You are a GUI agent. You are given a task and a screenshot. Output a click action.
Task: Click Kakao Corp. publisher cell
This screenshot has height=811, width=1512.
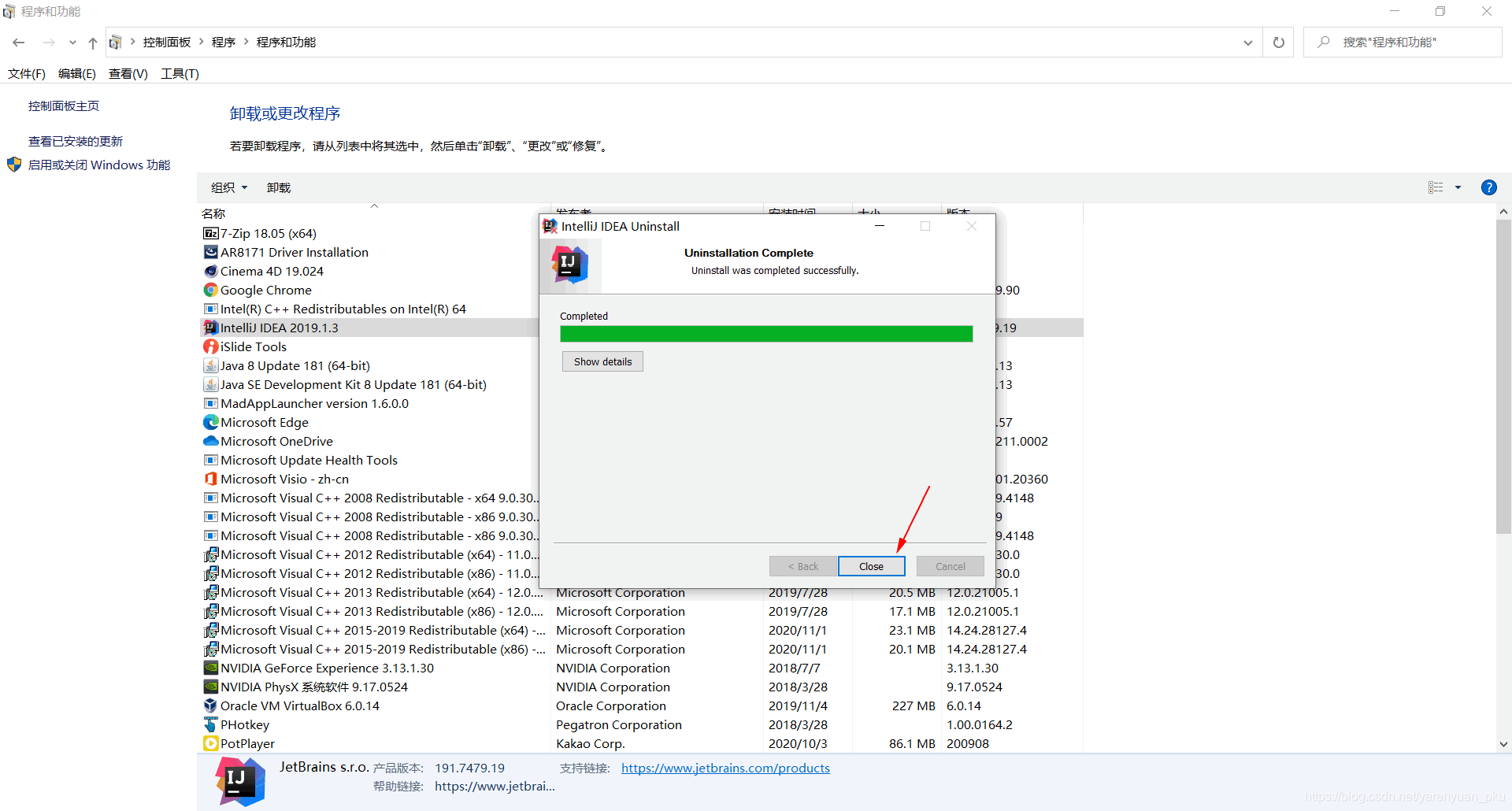coord(591,743)
